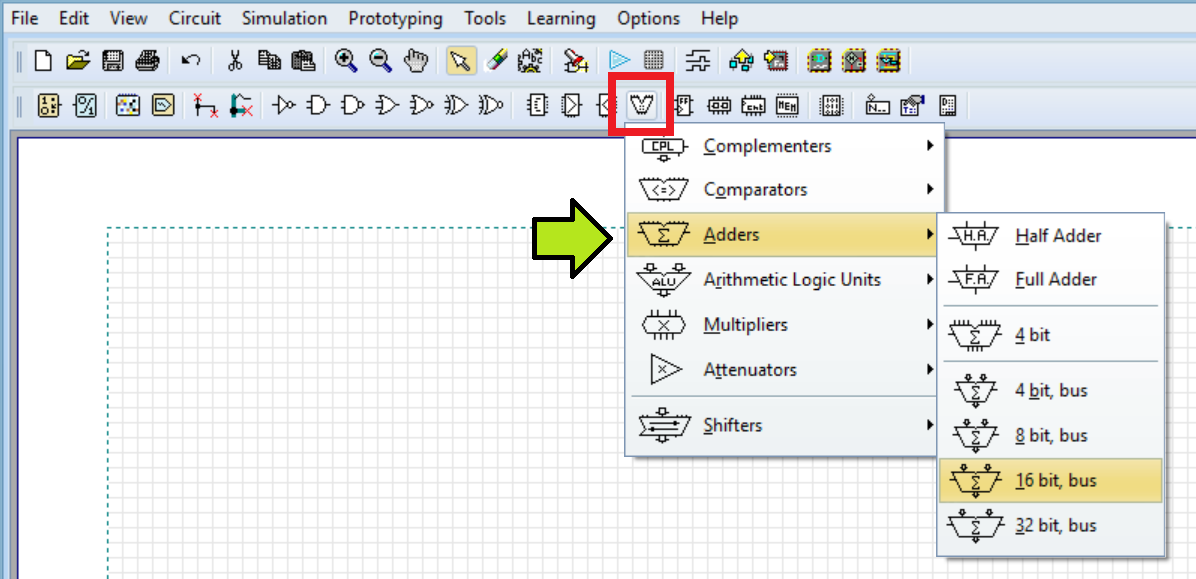1196x579 pixels.
Task: Open the Prototyping menu
Action: pos(395,18)
